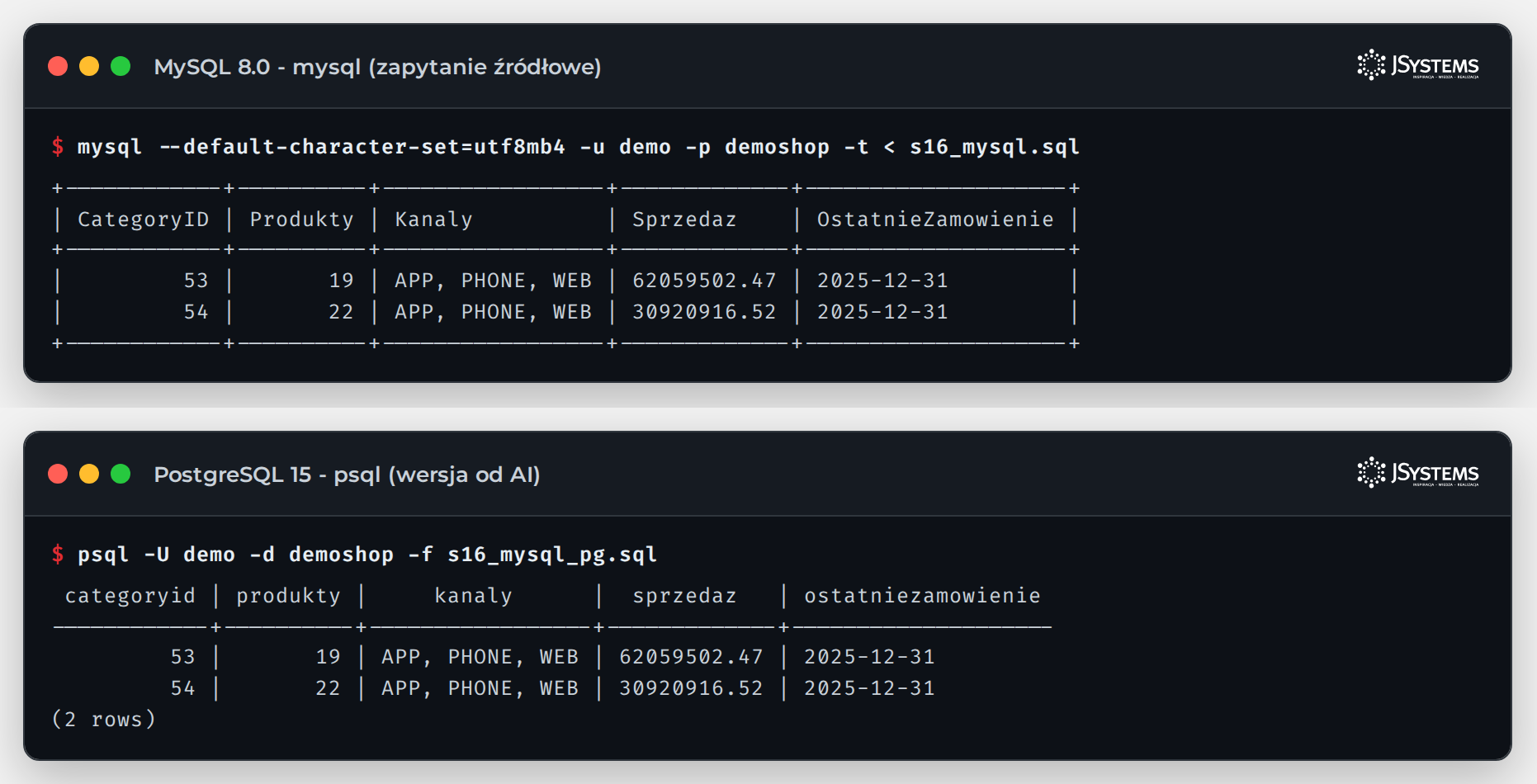Click the red close dot in MySQL window
The width and height of the screenshot is (1537, 784).
coord(58,66)
